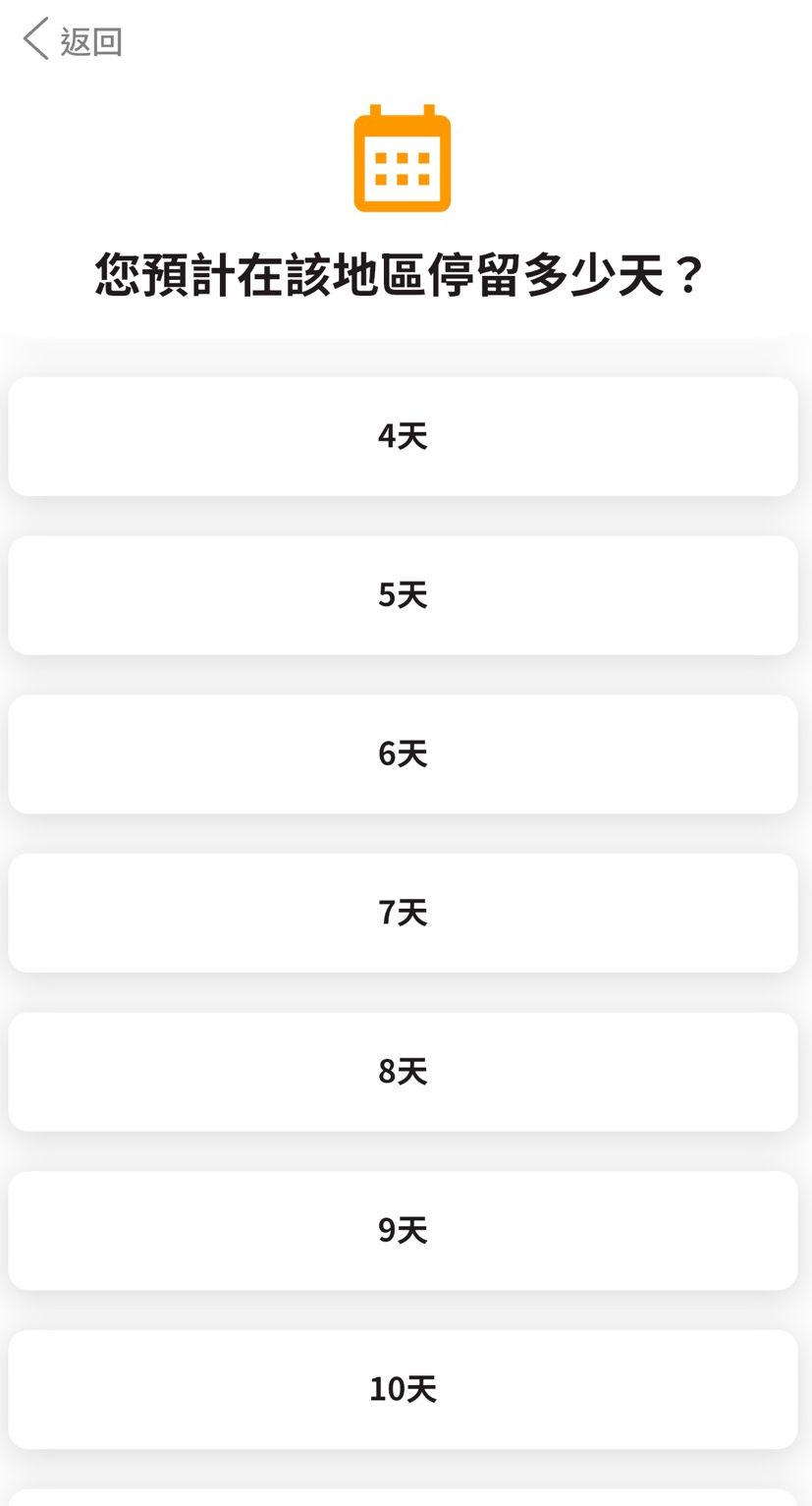Answer with a one-week stay
This screenshot has height=1506, width=812.
pyautogui.click(x=403, y=913)
